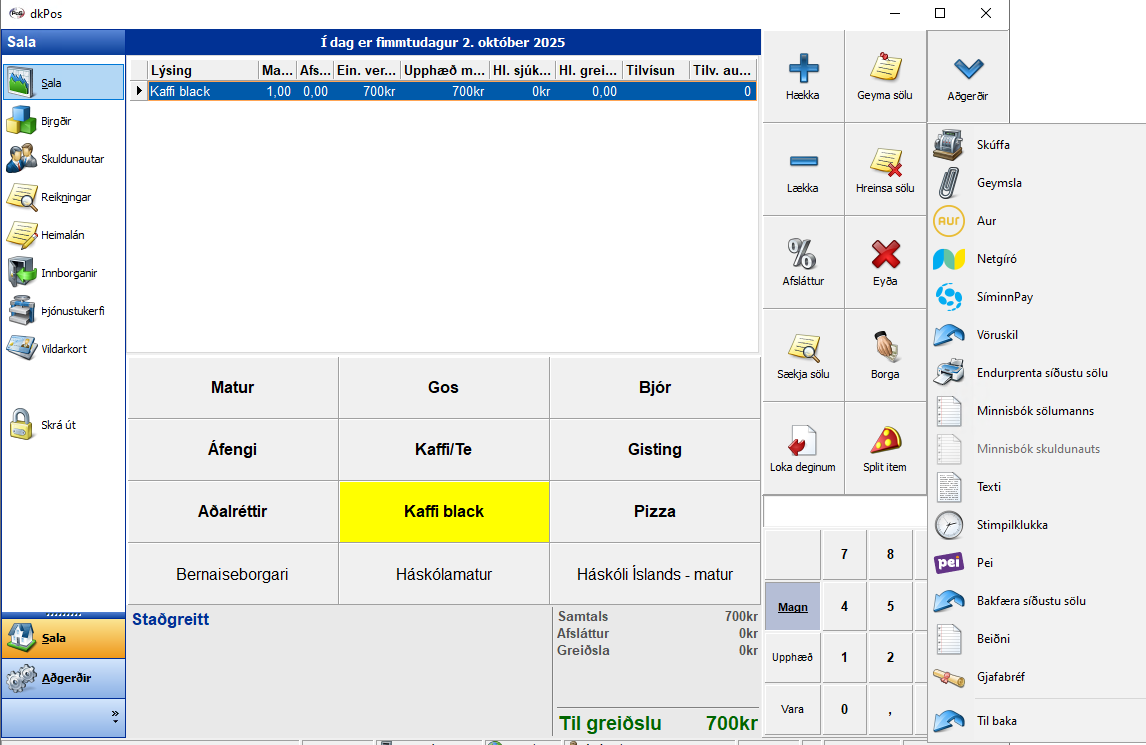Select the Vara keypad mode
Screen dimensions: 1146x745
tap(792, 710)
